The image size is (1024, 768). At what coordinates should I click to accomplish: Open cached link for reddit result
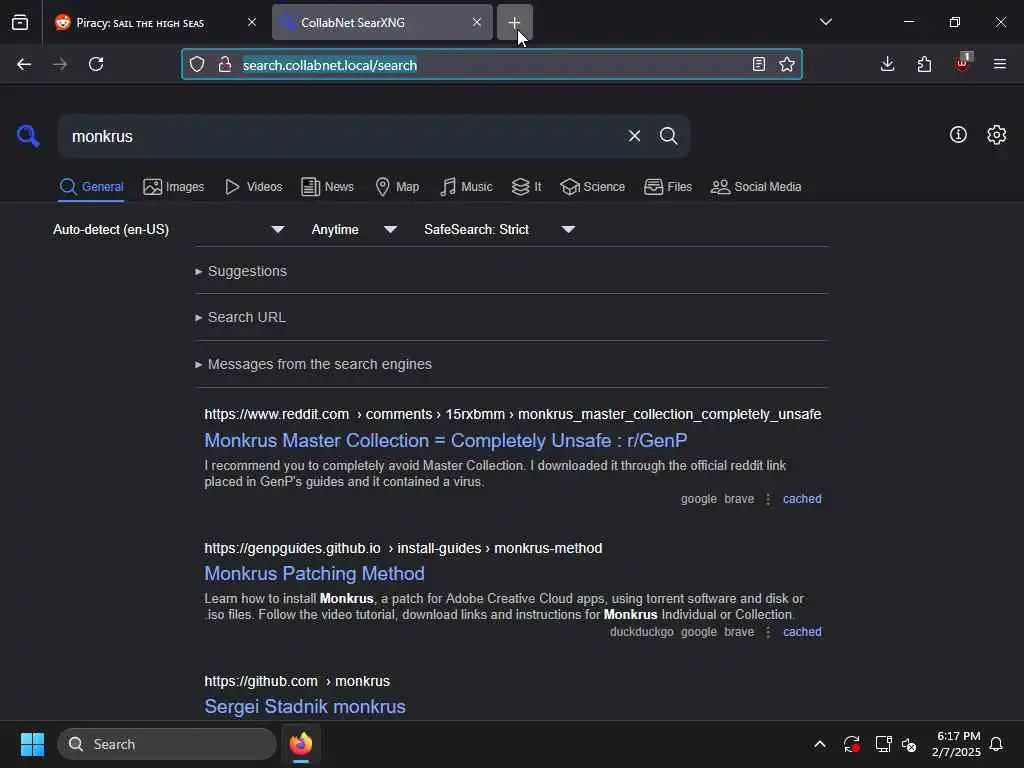point(802,499)
